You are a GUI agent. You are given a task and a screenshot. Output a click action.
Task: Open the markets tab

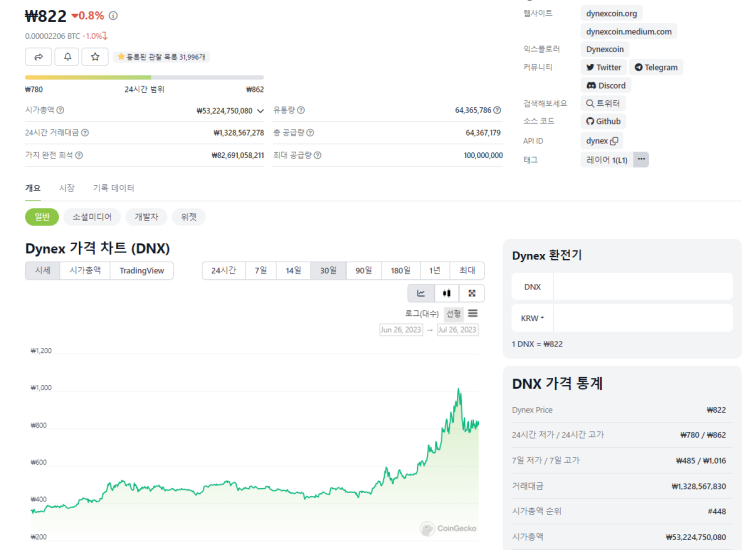pyautogui.click(x=67, y=188)
